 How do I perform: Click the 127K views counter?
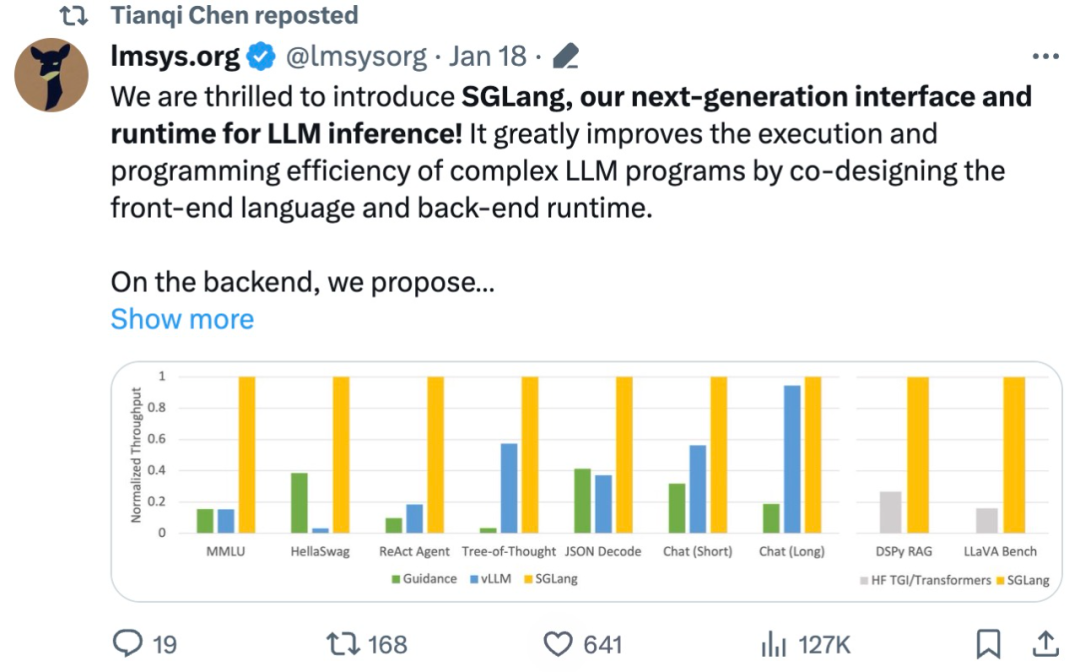(825, 644)
